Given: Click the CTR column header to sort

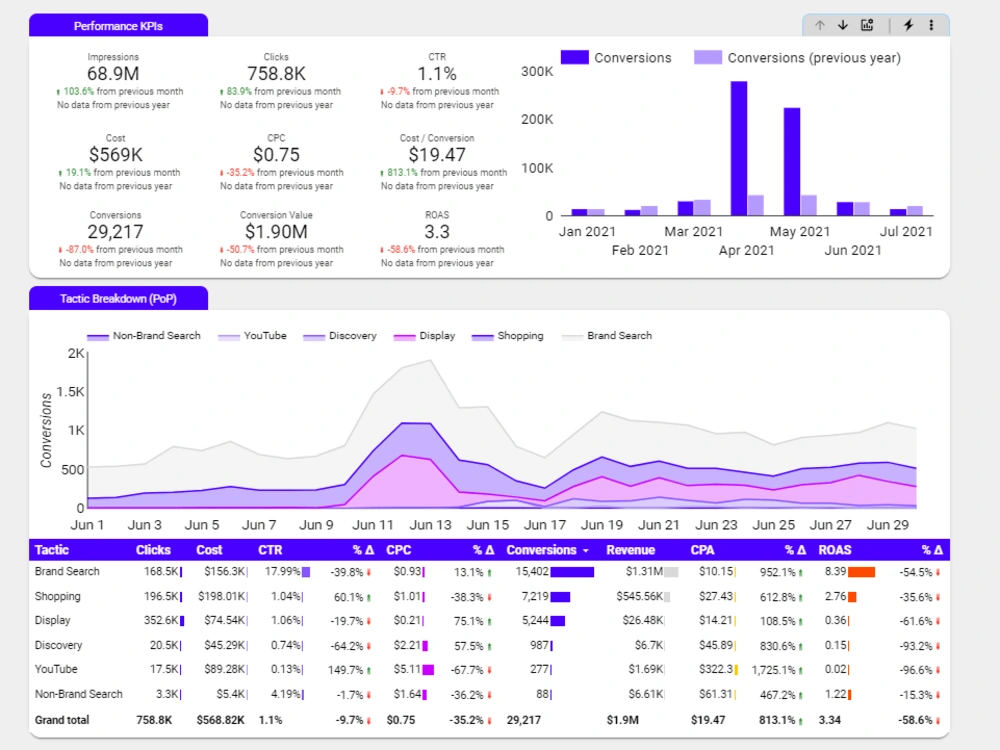Looking at the screenshot, I should click(269, 549).
